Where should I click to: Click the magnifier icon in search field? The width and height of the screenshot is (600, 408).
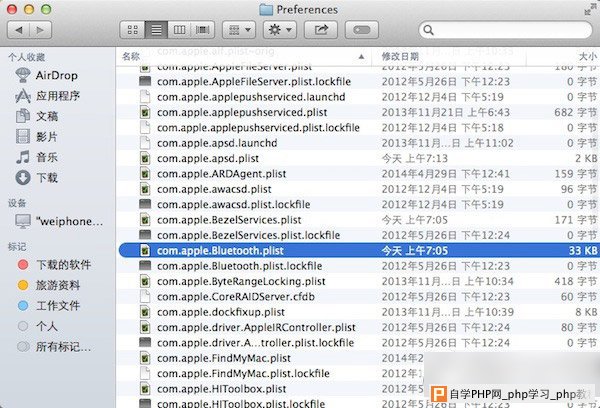429,30
